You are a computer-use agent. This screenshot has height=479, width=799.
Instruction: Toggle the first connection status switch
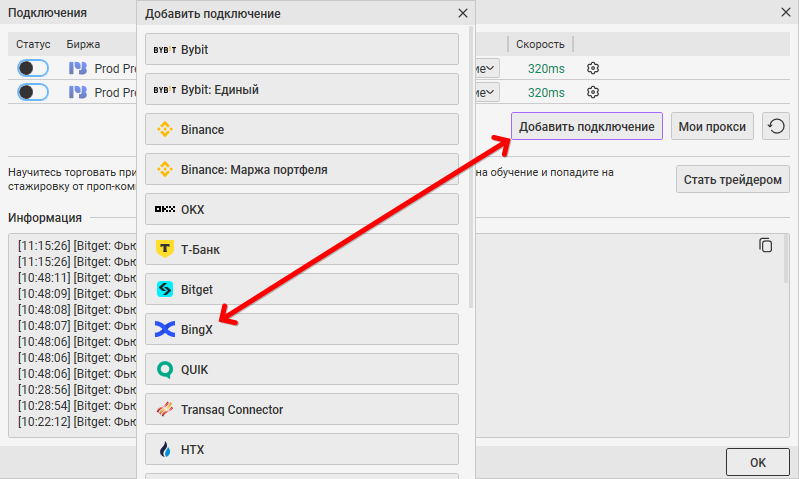point(33,68)
